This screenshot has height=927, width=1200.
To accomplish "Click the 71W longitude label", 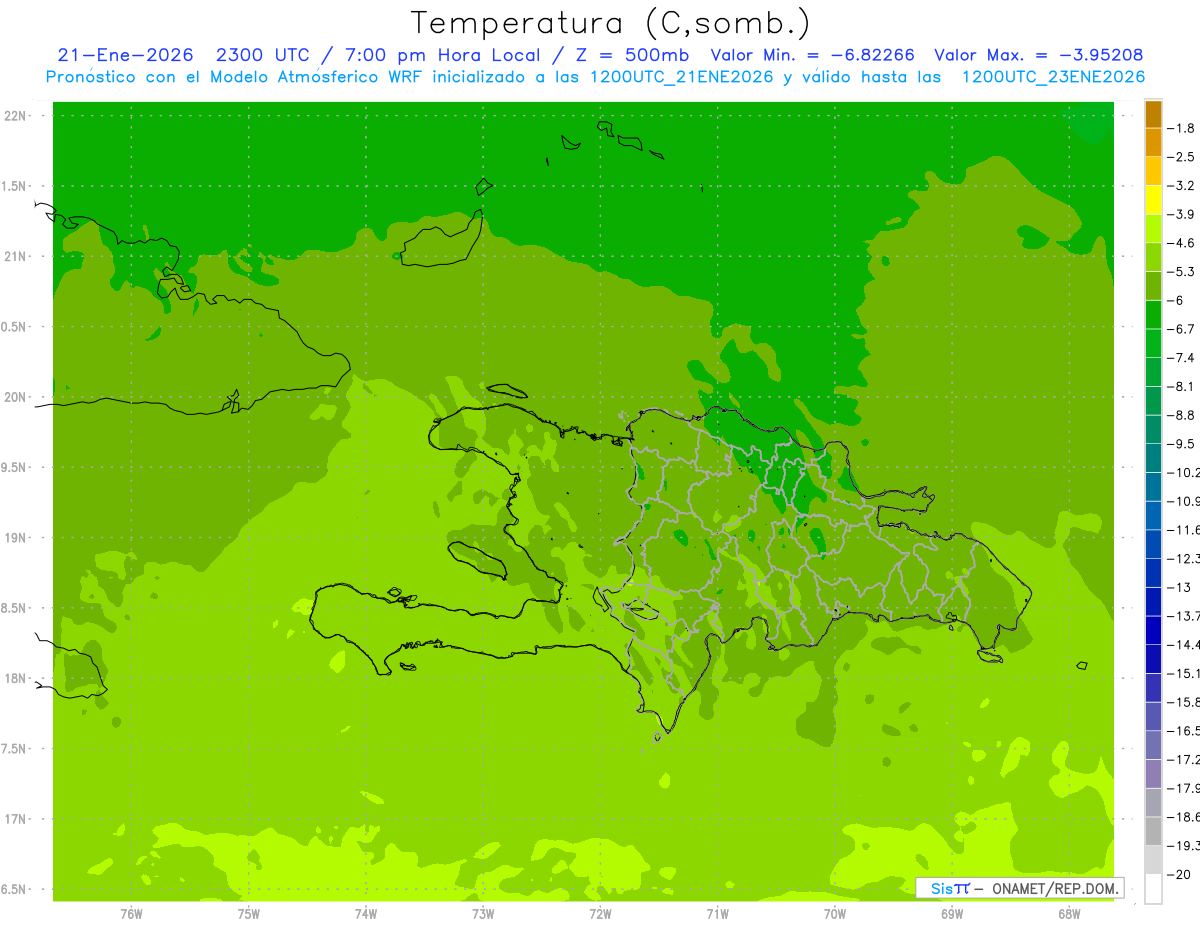I will 717,914.
